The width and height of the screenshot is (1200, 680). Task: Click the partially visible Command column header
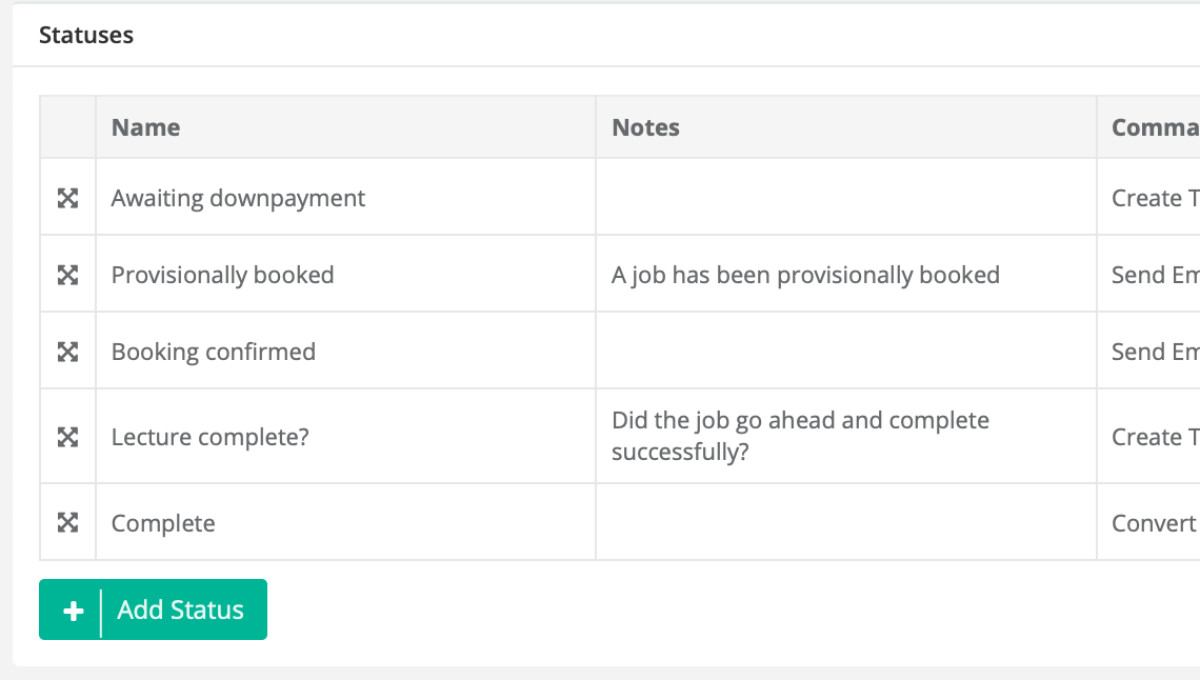pyautogui.click(x=1155, y=128)
